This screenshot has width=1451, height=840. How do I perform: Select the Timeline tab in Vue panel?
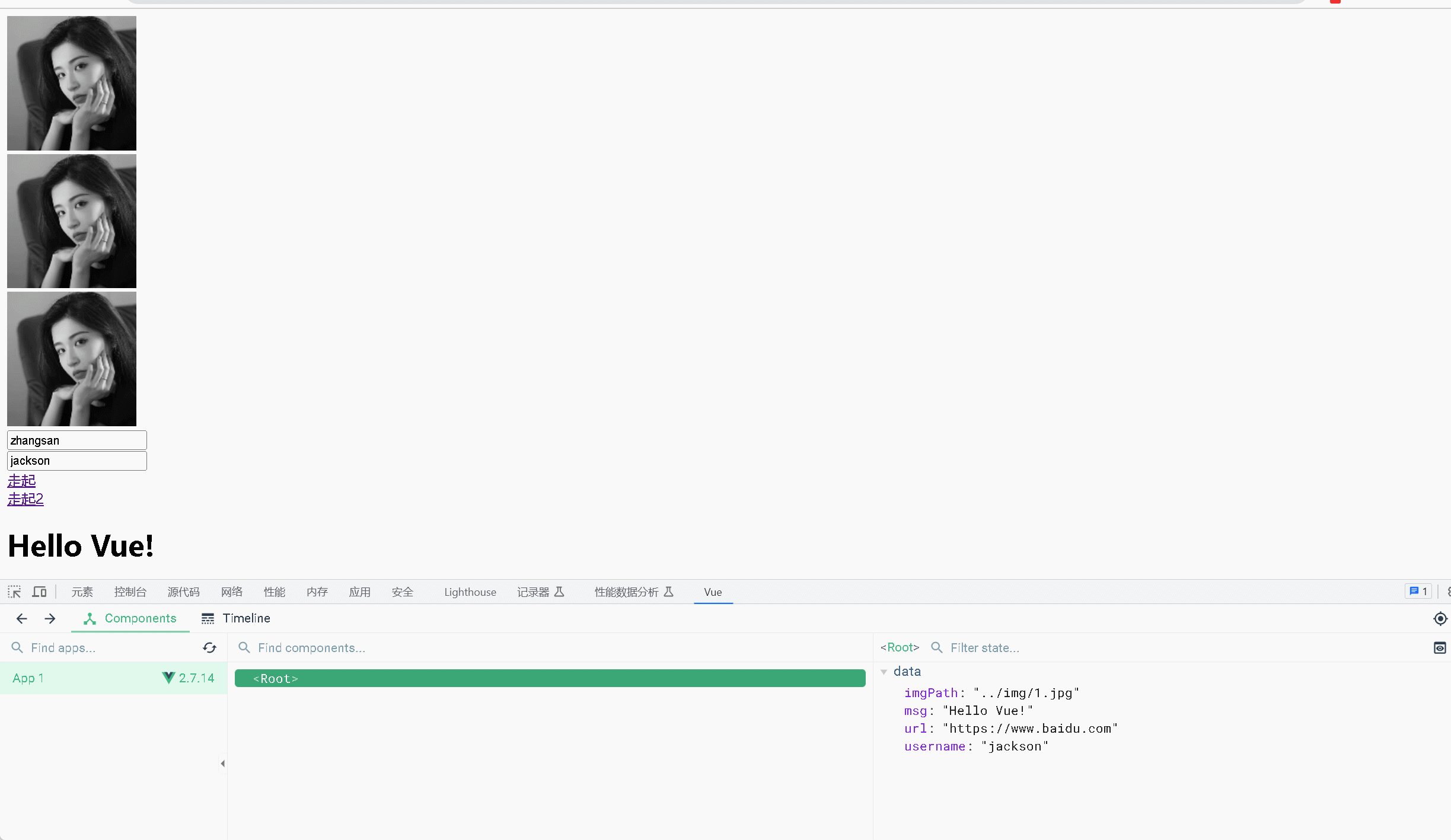[246, 618]
